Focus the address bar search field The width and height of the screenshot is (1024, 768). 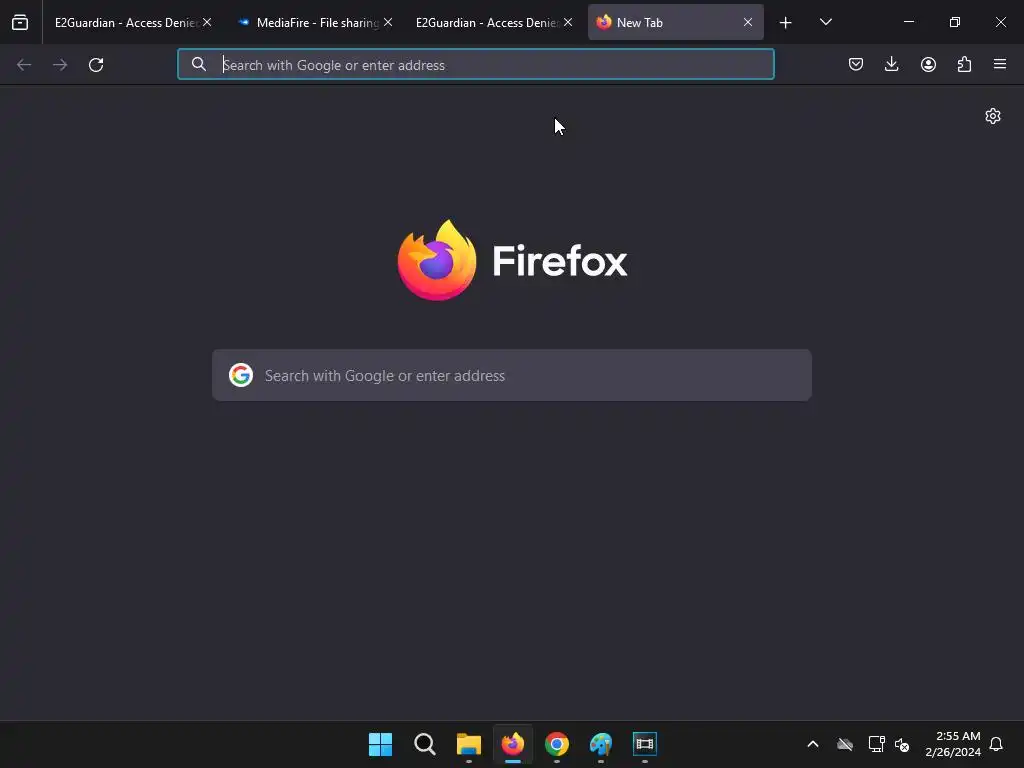pos(475,65)
